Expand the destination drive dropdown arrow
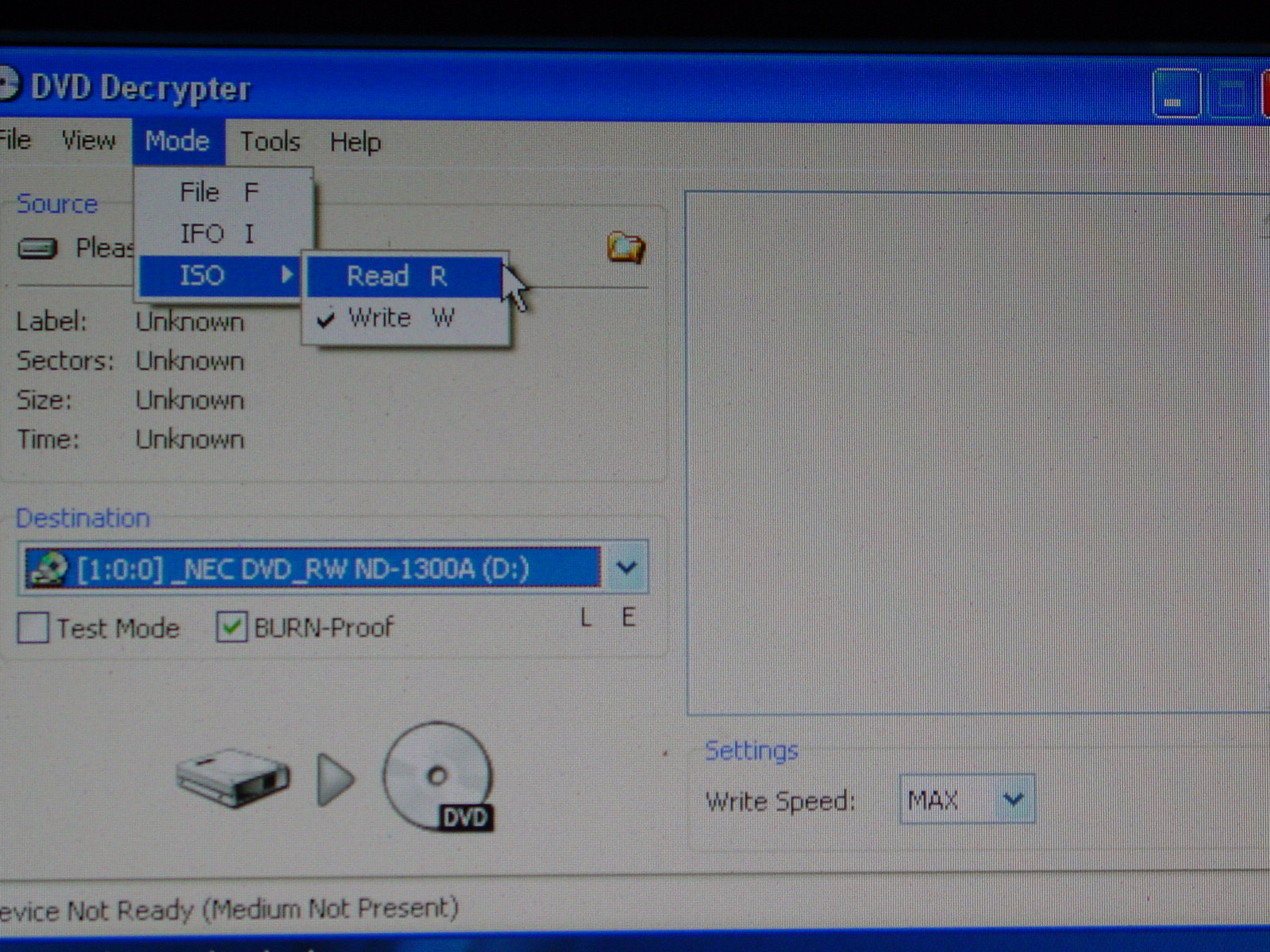Screen dimensions: 1270x952 tap(626, 567)
